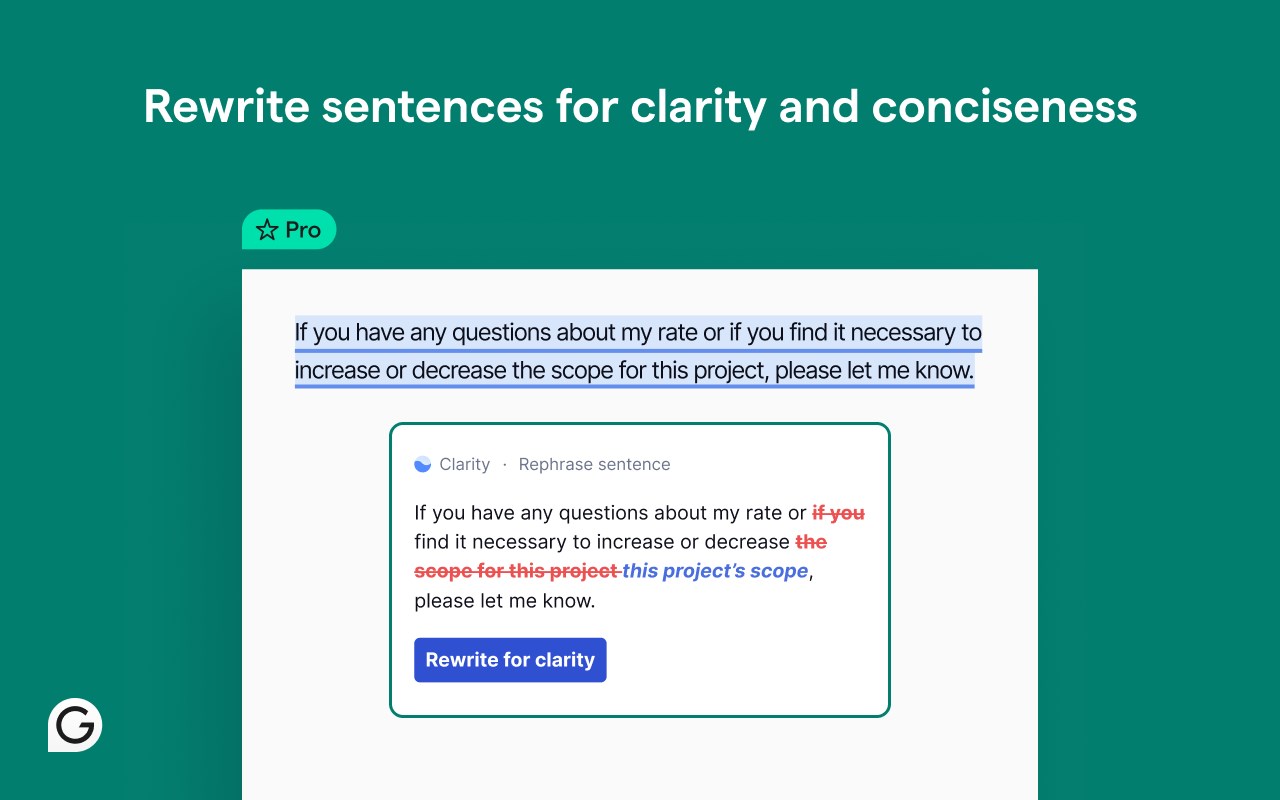Click the Clarity category label
This screenshot has width=1280, height=800.
pyautogui.click(x=464, y=464)
